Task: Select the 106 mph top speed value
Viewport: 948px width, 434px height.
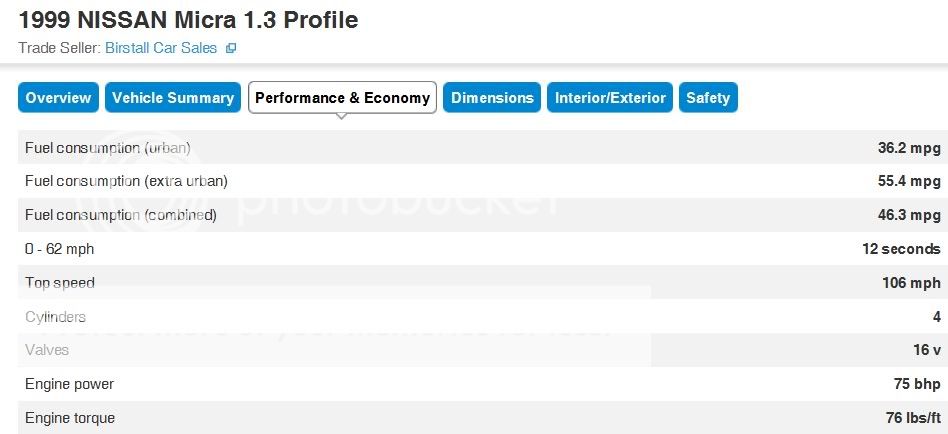Action: 911,282
